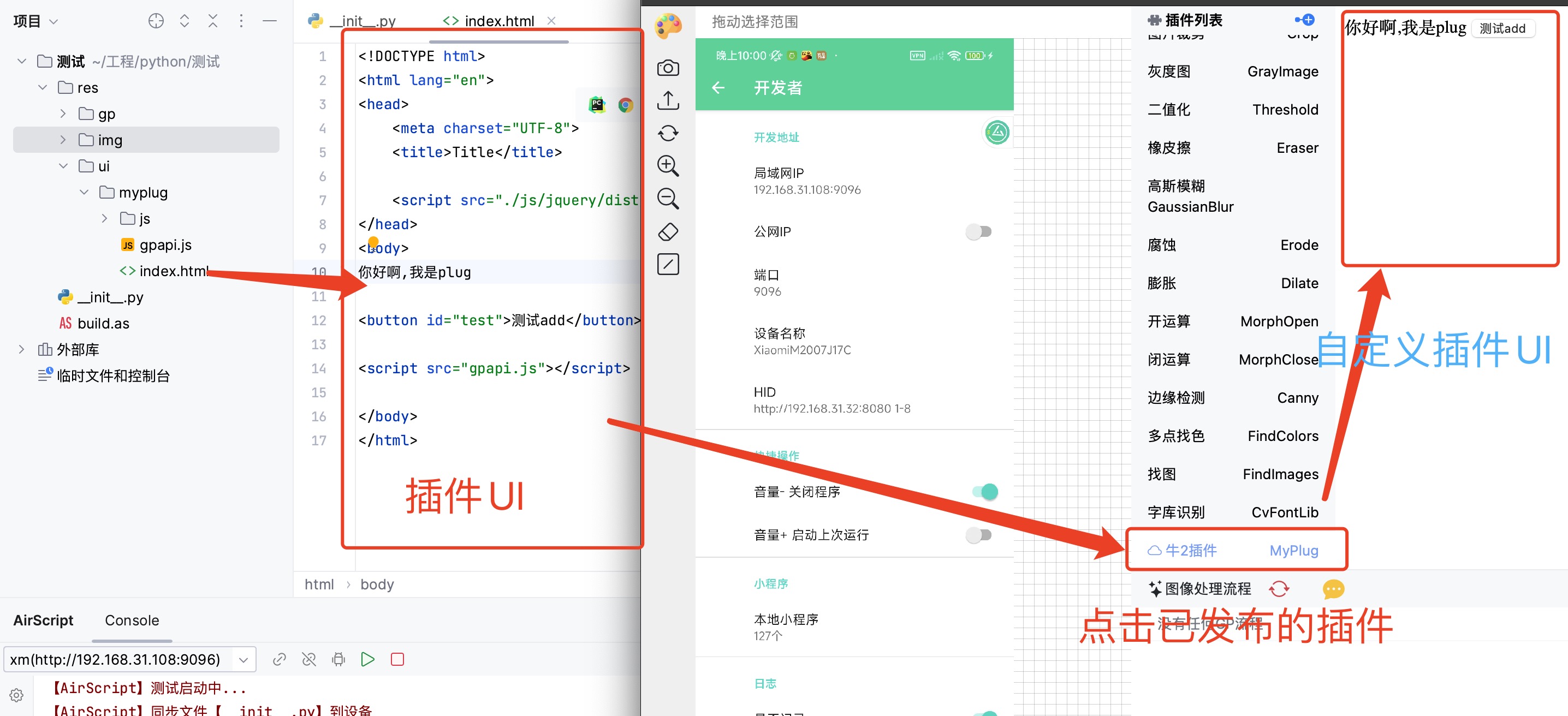The image size is (1568, 716).
Task: Click the body breadcrumb item
Action: [377, 584]
